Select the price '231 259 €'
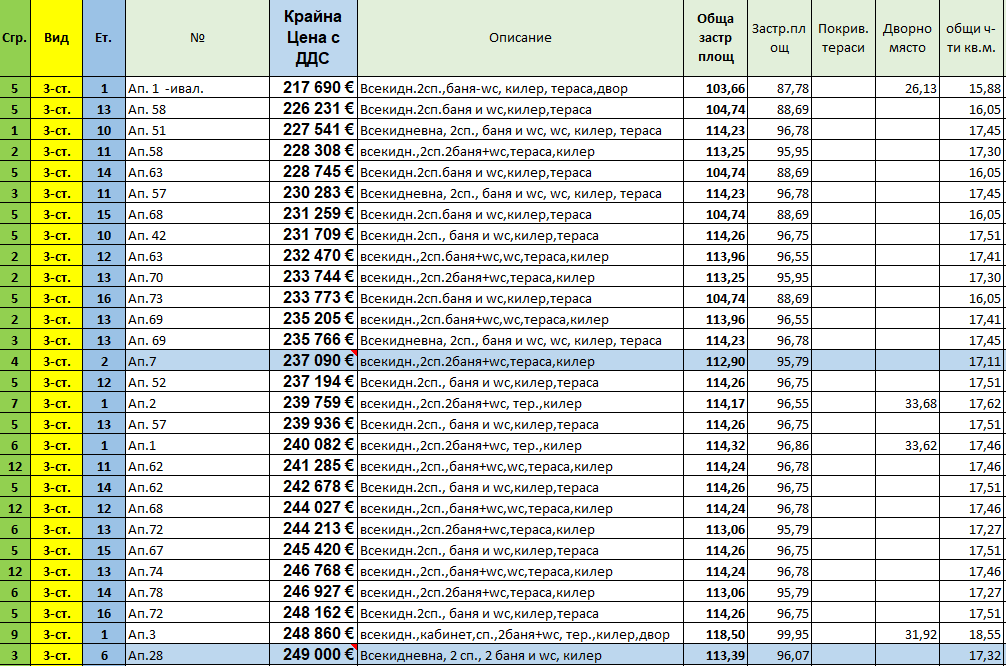1006x666 pixels. 313,214
